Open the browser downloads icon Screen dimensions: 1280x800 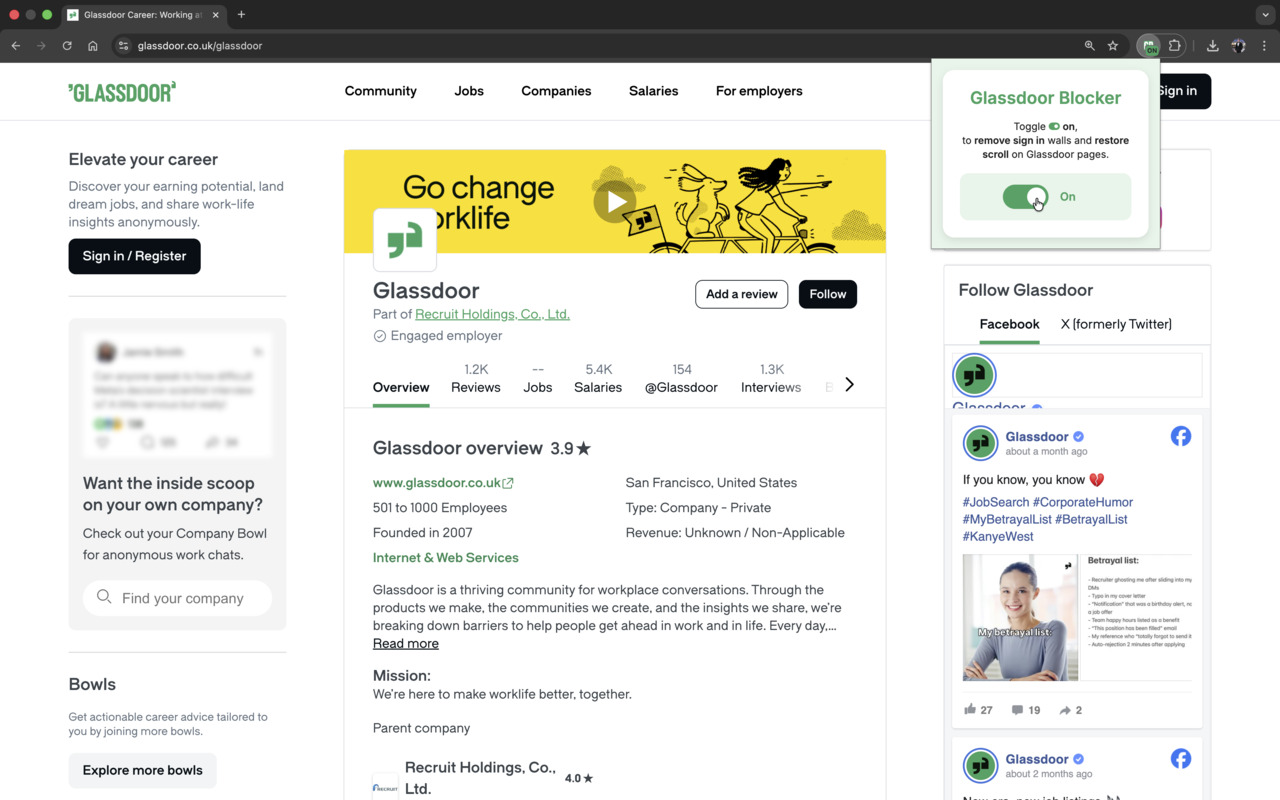click(x=1212, y=46)
